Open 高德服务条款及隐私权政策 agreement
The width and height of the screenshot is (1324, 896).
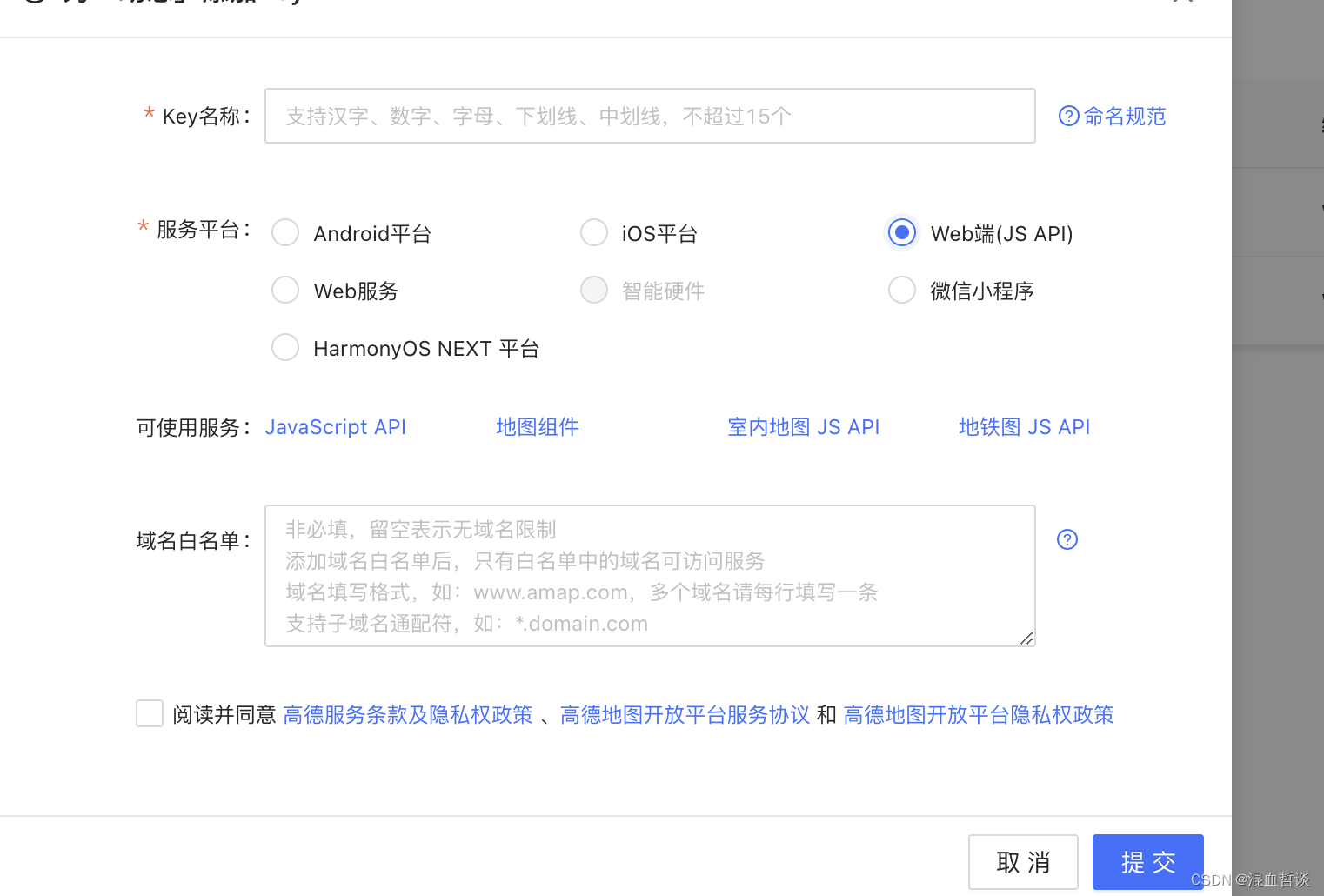pos(407,714)
